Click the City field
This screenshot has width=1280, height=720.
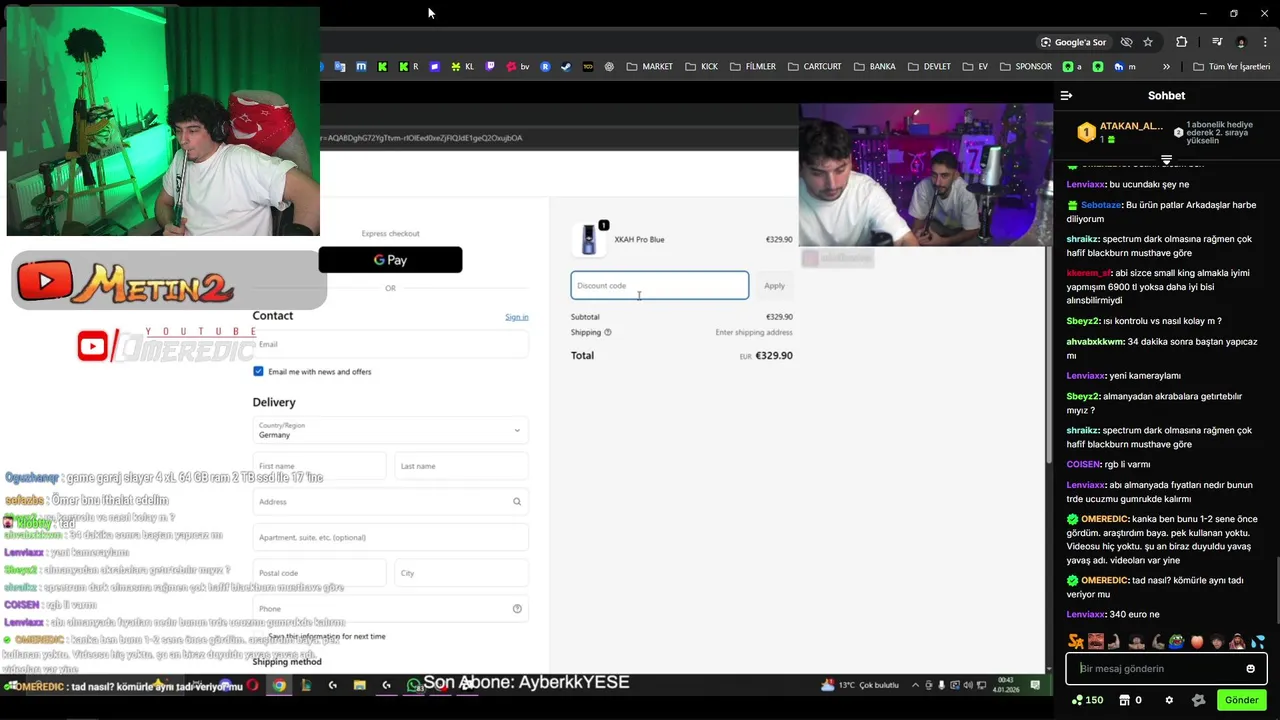[461, 573]
